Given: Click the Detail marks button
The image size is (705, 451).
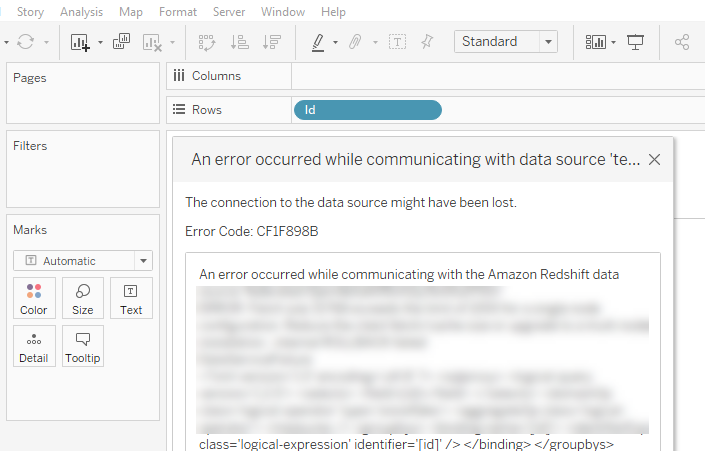Looking at the screenshot, I should tap(34, 346).
